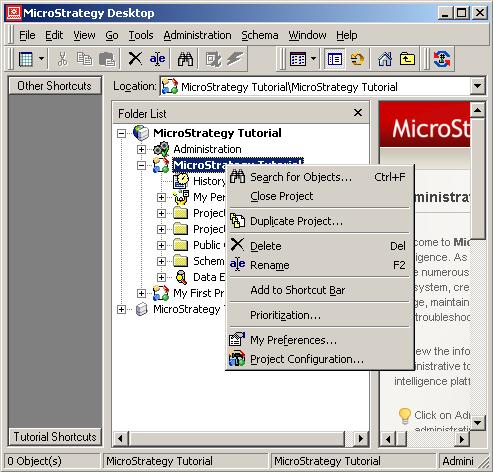Image resolution: width=493 pixels, height=472 pixels.
Task: Open the Go menu
Action: 112,35
